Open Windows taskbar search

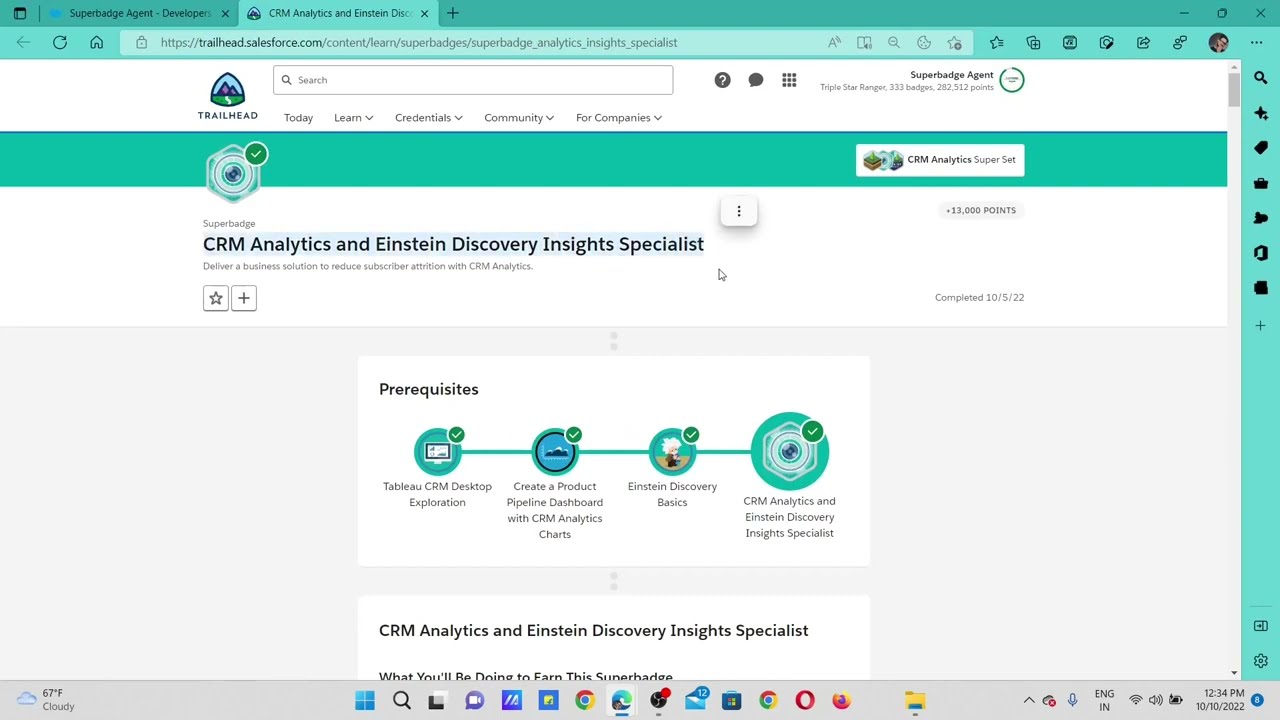pos(402,701)
